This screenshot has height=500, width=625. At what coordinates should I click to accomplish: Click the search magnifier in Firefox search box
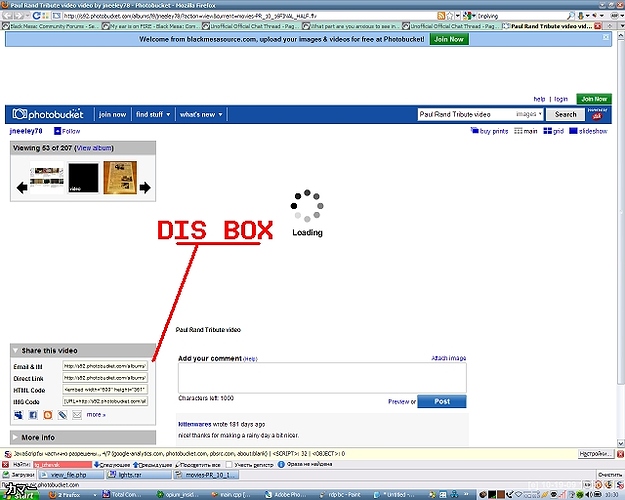pyautogui.click(x=571, y=16)
